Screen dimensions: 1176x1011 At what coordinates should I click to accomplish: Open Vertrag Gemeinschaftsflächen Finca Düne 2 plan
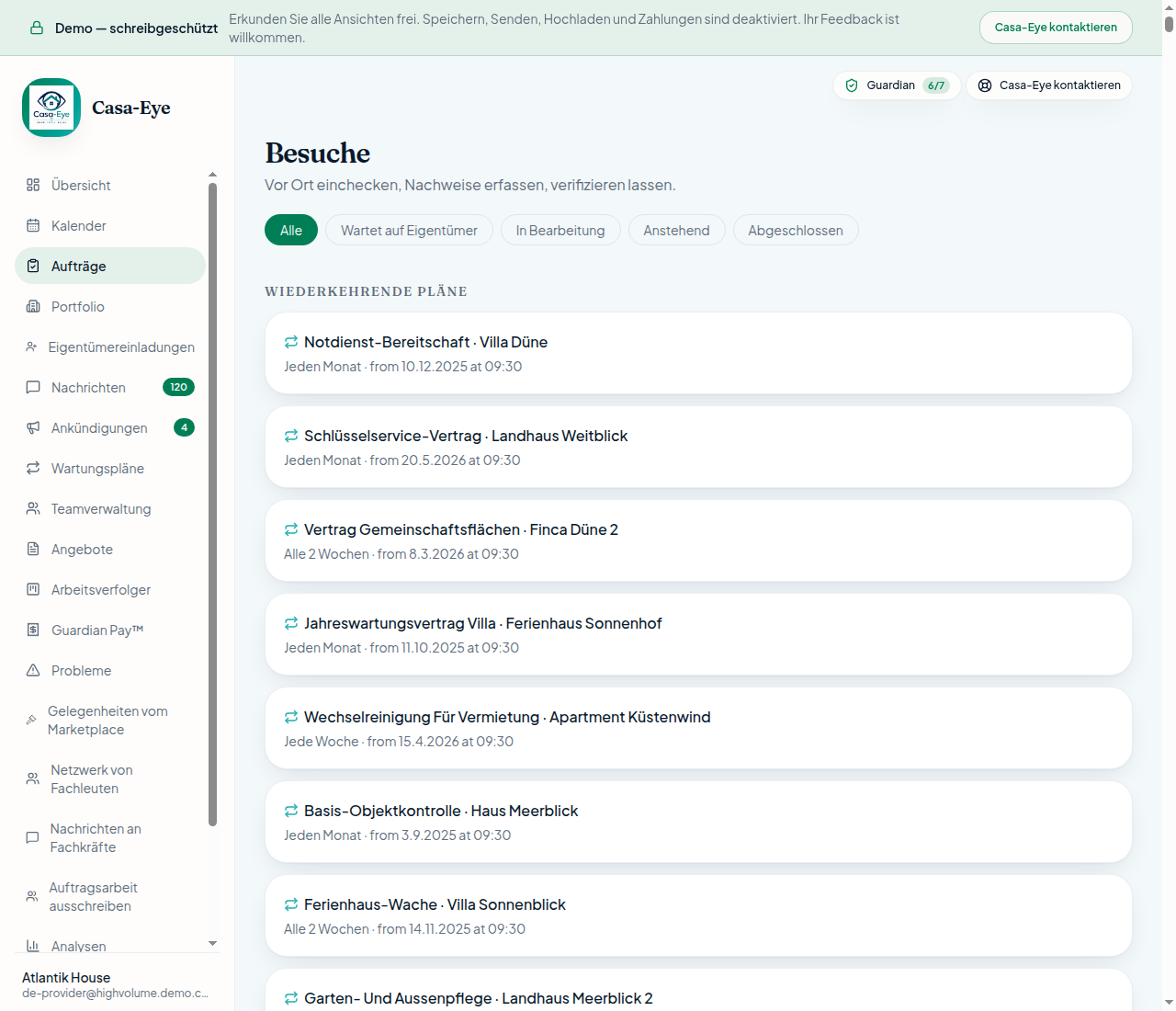coord(698,540)
